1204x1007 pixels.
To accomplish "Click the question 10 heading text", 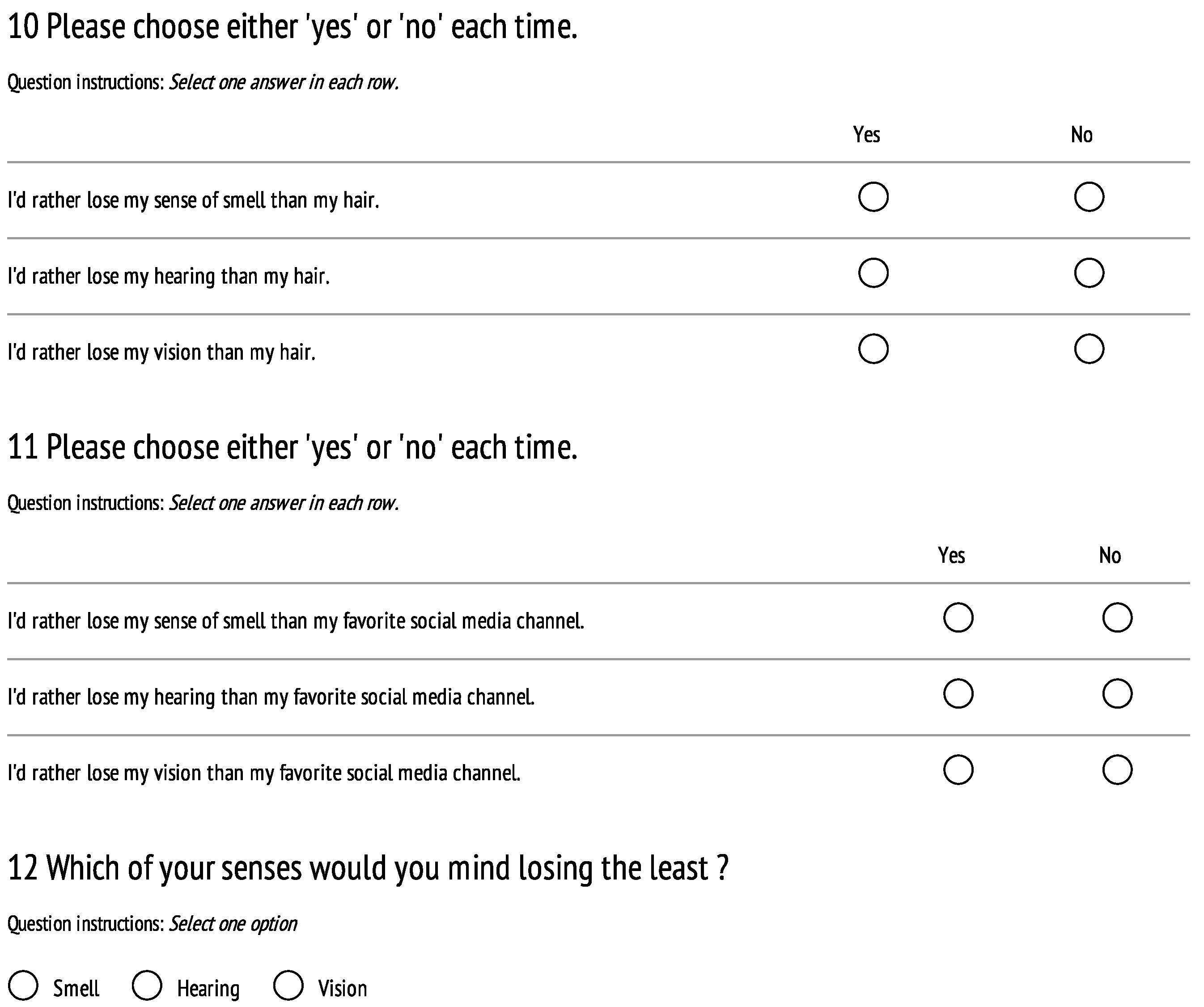I will (x=293, y=27).
